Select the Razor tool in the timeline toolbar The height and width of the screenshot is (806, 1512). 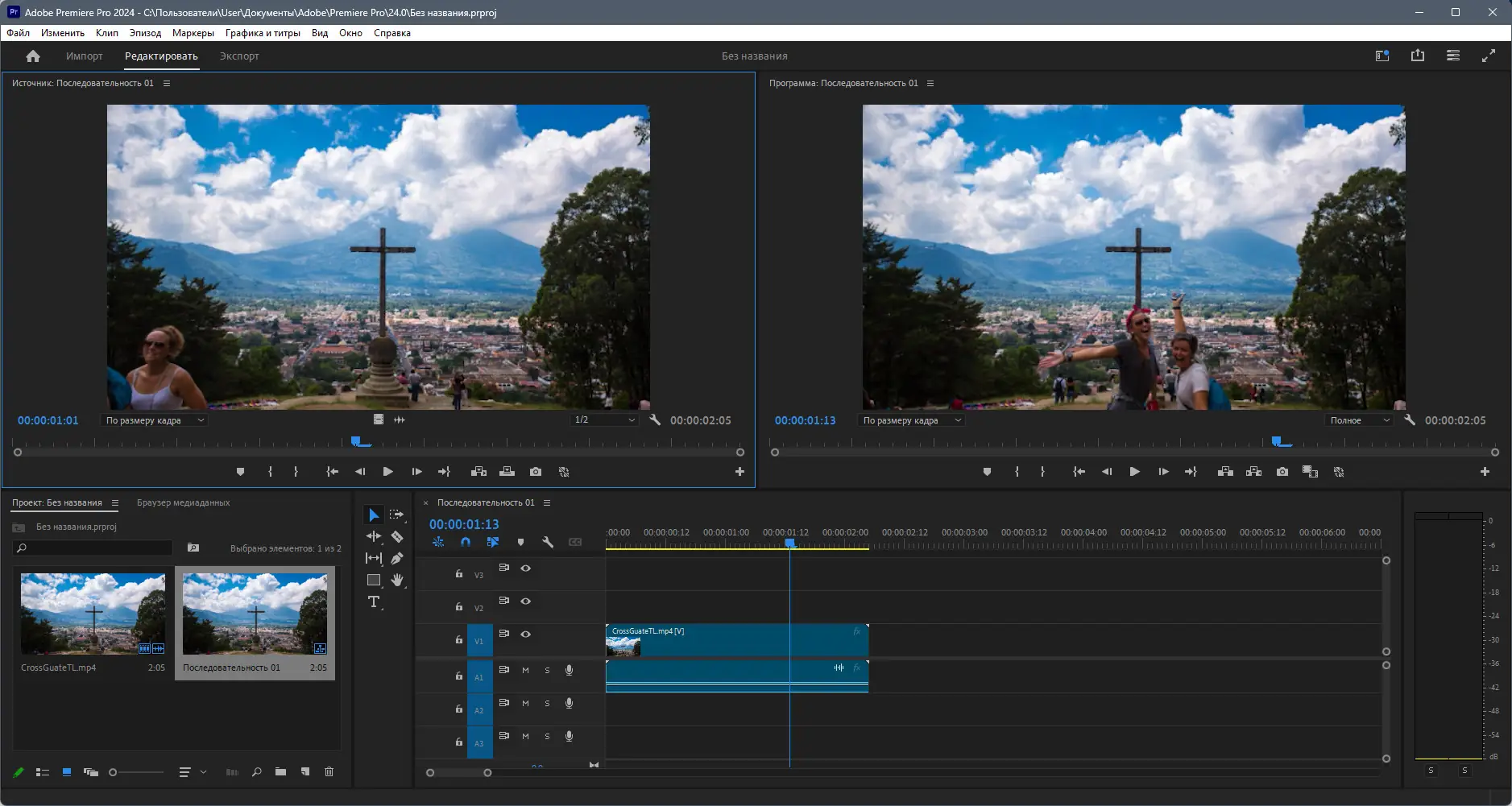pyautogui.click(x=397, y=535)
